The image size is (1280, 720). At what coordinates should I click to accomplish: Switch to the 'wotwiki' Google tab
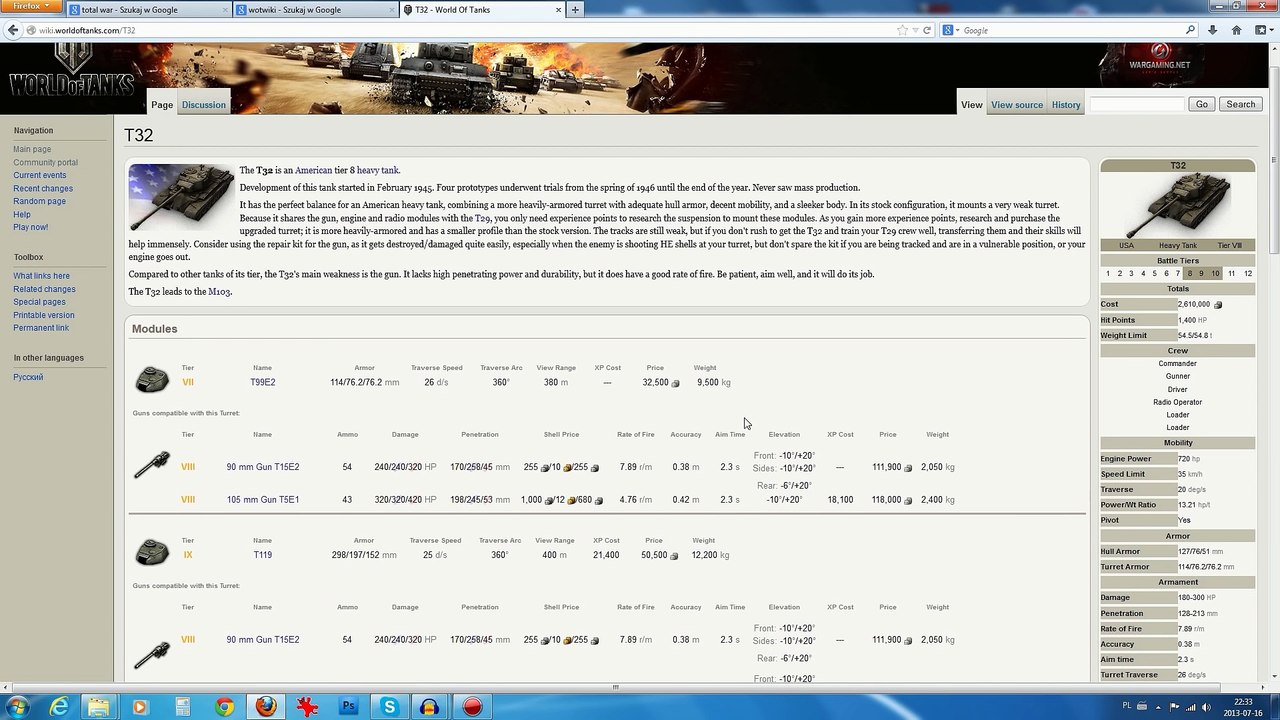coord(314,10)
